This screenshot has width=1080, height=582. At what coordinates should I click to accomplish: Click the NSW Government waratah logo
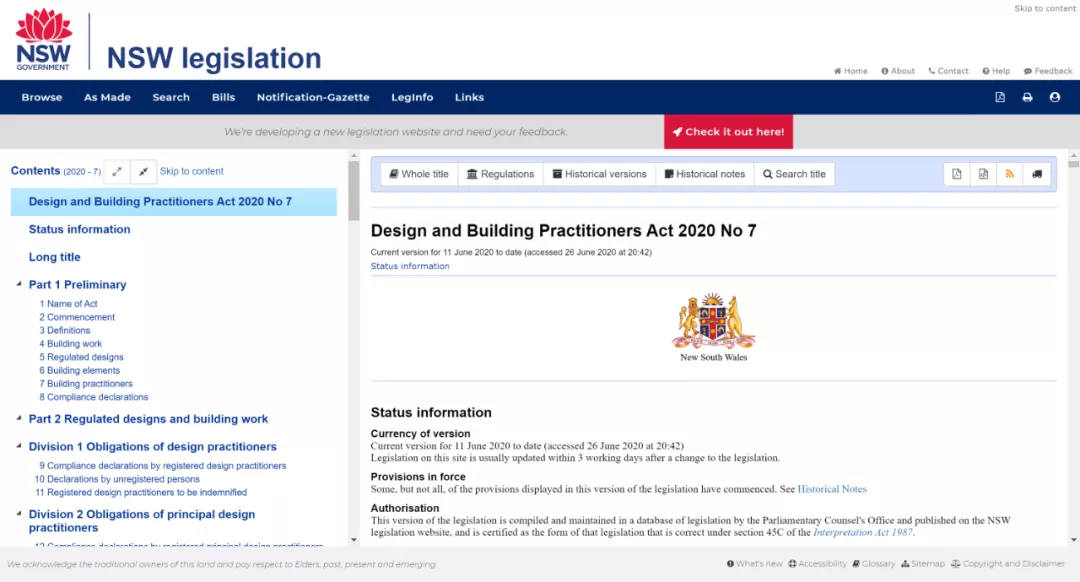pos(43,39)
